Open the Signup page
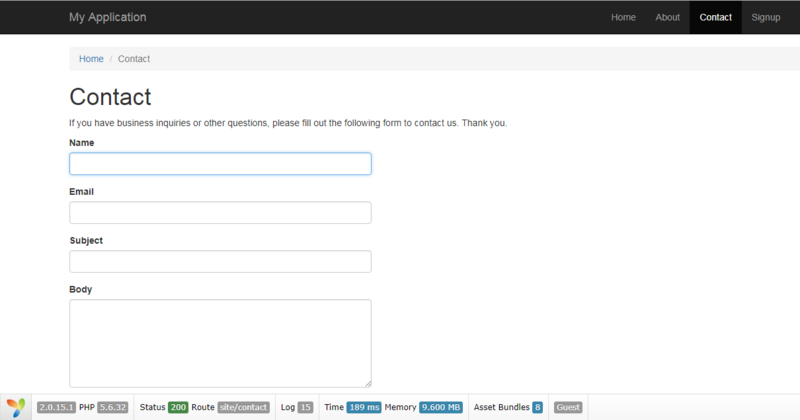The image size is (800, 420). click(765, 17)
